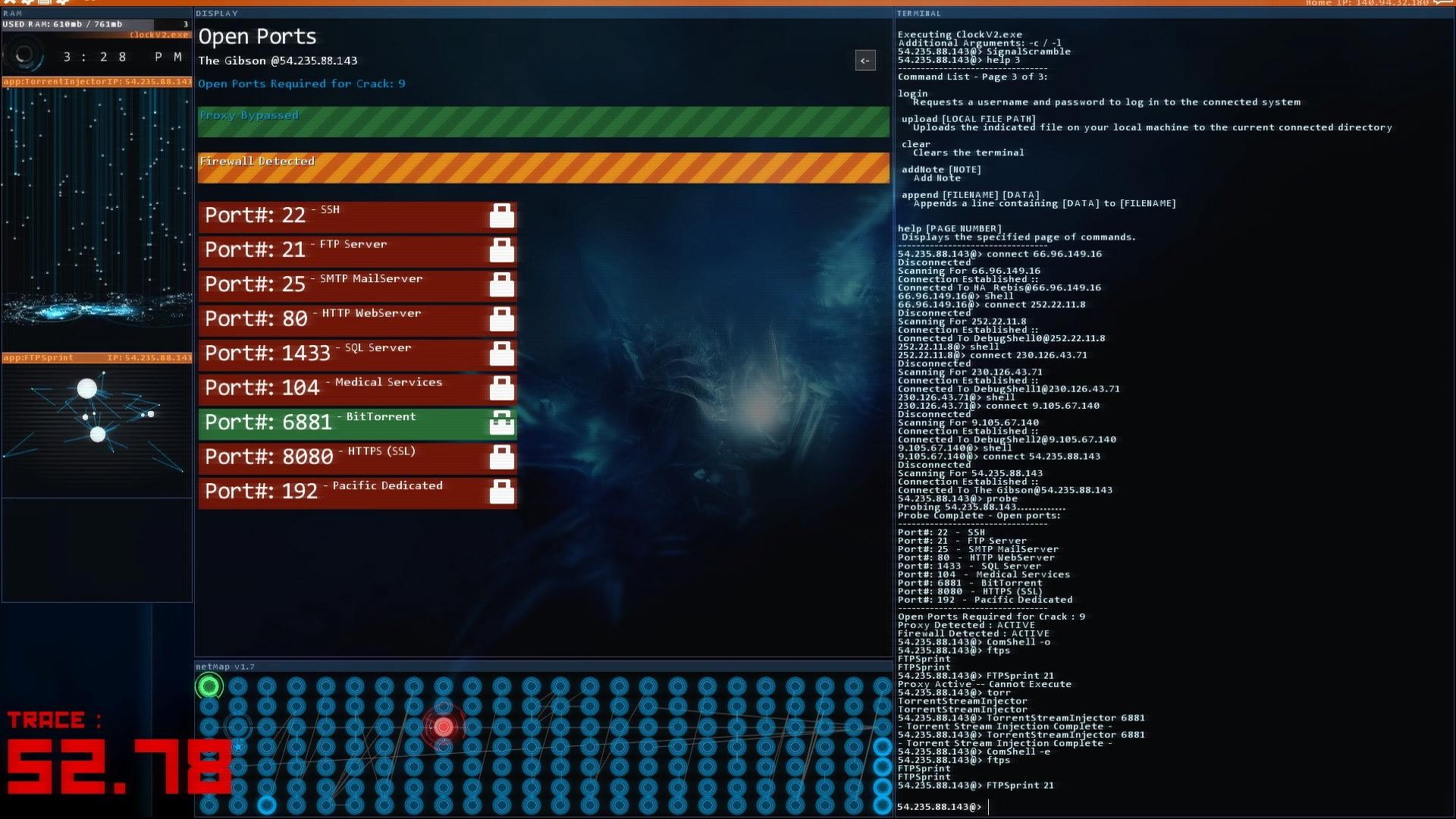
Task: Select the red highlighted node in netMap
Action: coord(444,727)
